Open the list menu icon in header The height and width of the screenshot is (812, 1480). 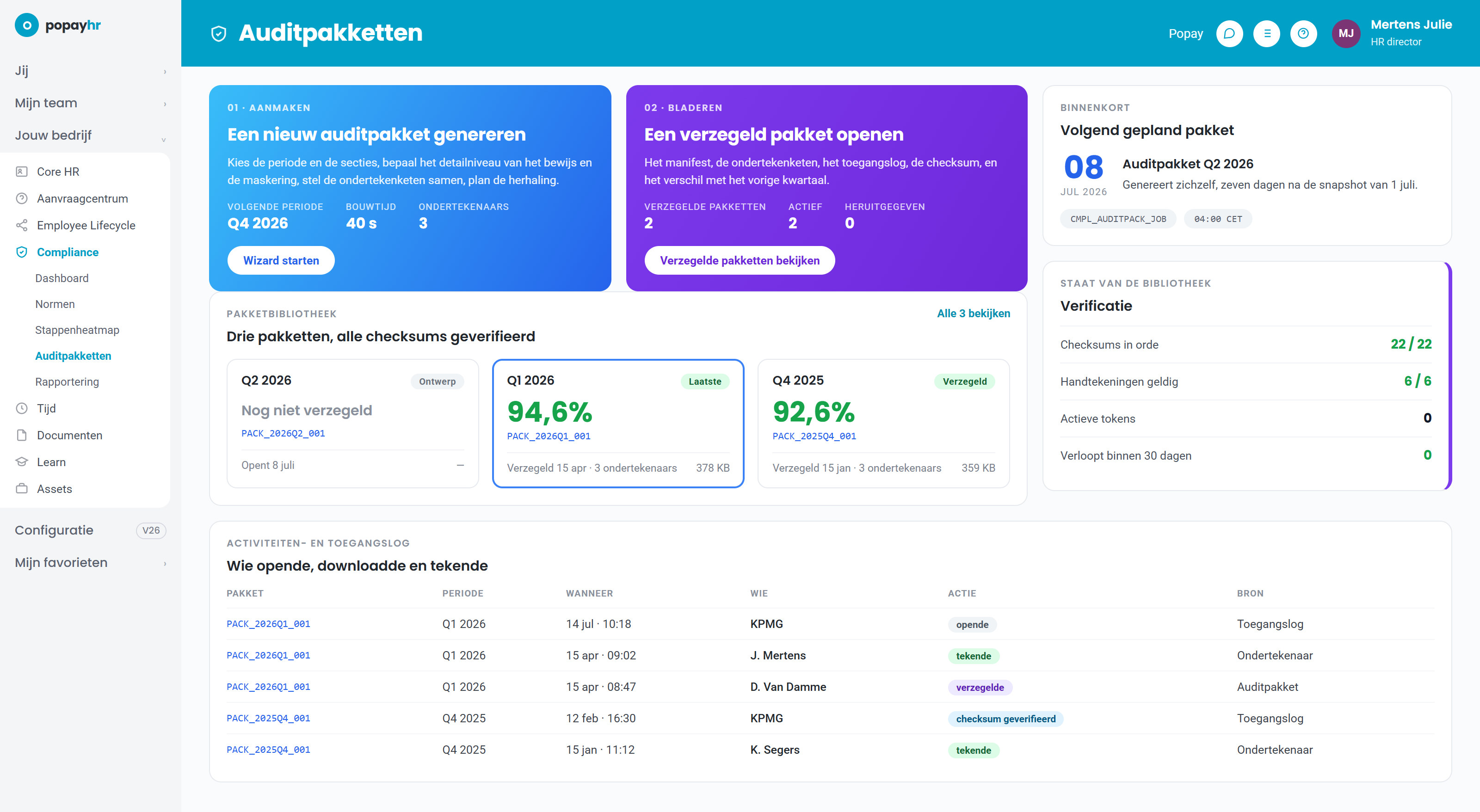1266,34
